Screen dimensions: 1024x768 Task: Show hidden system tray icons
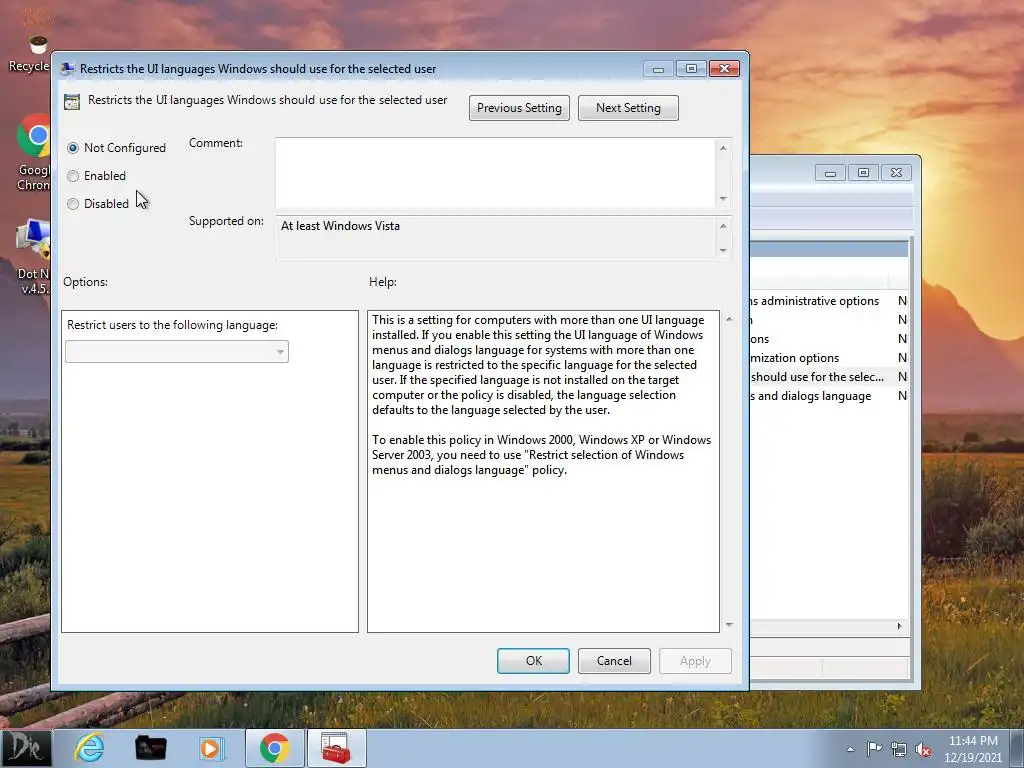pyautogui.click(x=850, y=749)
